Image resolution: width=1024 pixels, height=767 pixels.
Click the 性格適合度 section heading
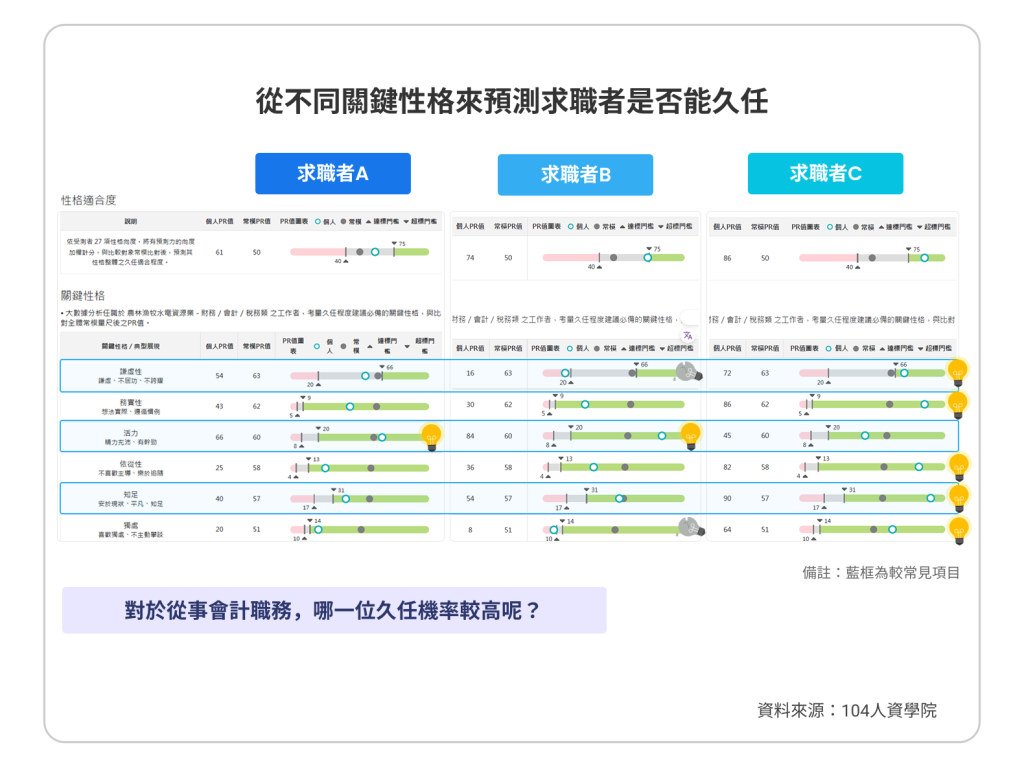(88, 200)
